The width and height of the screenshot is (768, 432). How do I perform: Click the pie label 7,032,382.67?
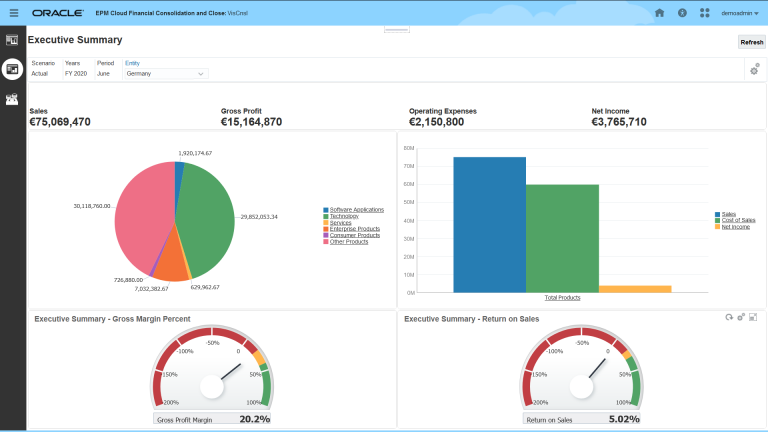click(x=151, y=289)
